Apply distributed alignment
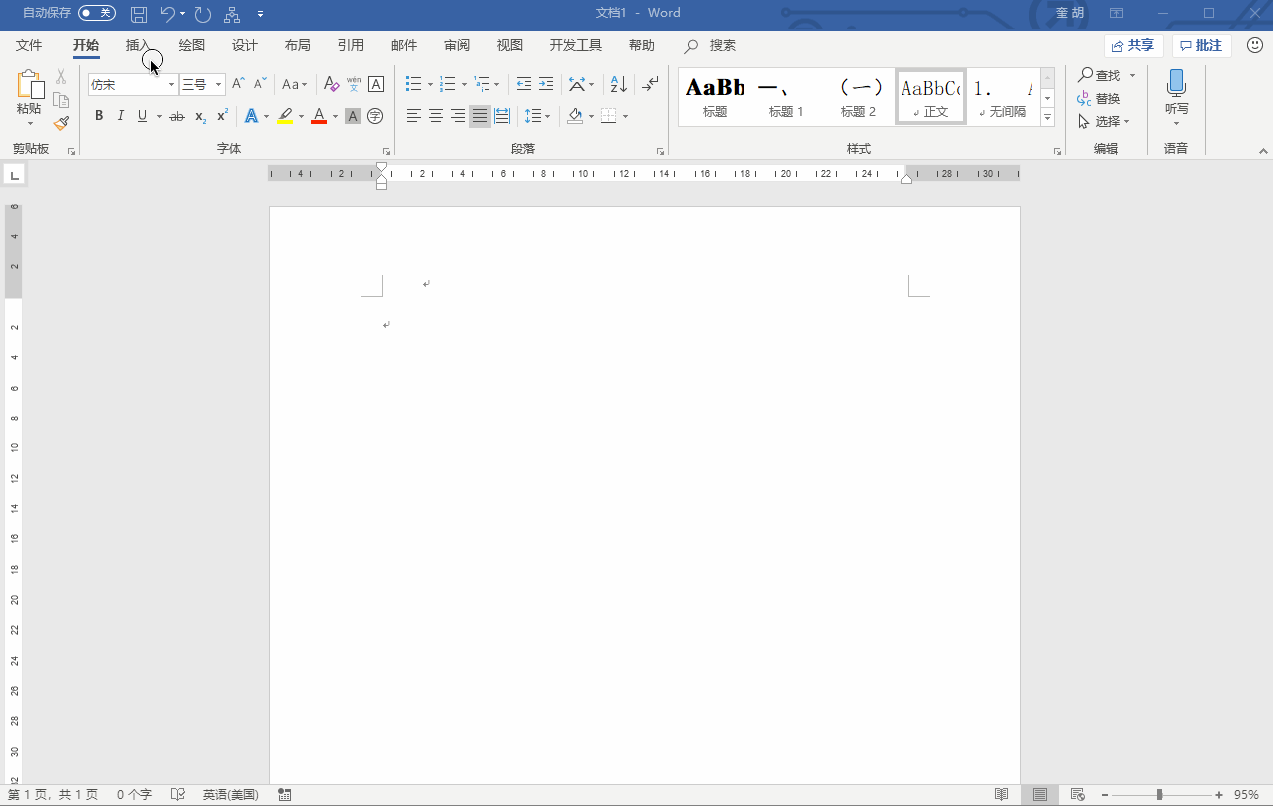Image resolution: width=1273 pixels, height=806 pixels. pyautogui.click(x=502, y=116)
